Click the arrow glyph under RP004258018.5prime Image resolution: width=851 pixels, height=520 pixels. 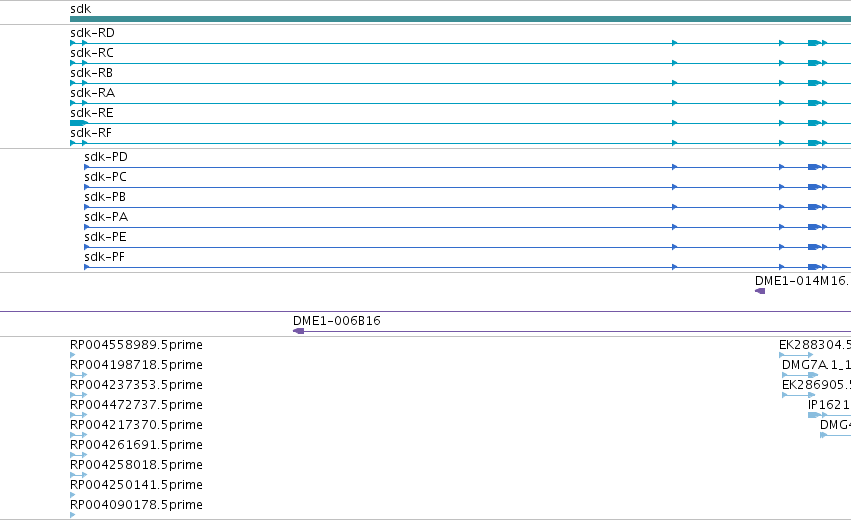pos(79,475)
